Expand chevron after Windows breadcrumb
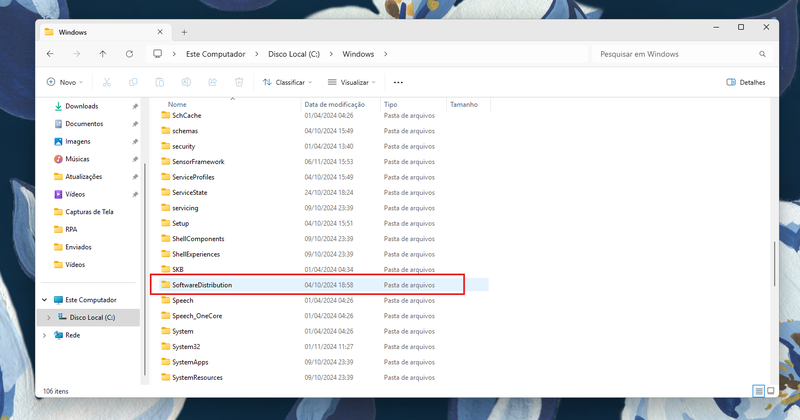This screenshot has width=800, height=420. point(386,54)
